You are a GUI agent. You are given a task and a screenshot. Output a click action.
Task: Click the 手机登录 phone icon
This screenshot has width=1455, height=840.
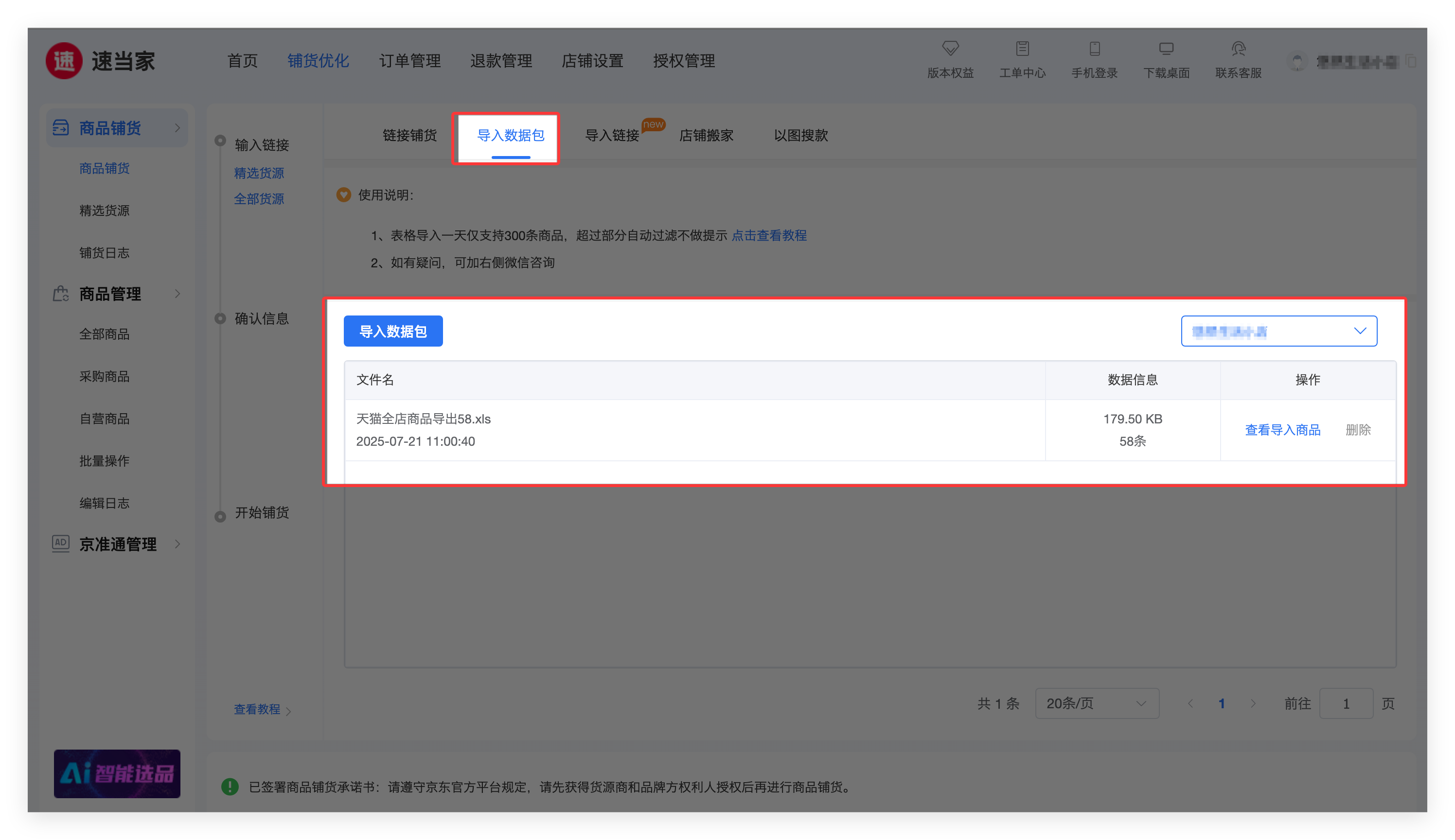pos(1094,49)
